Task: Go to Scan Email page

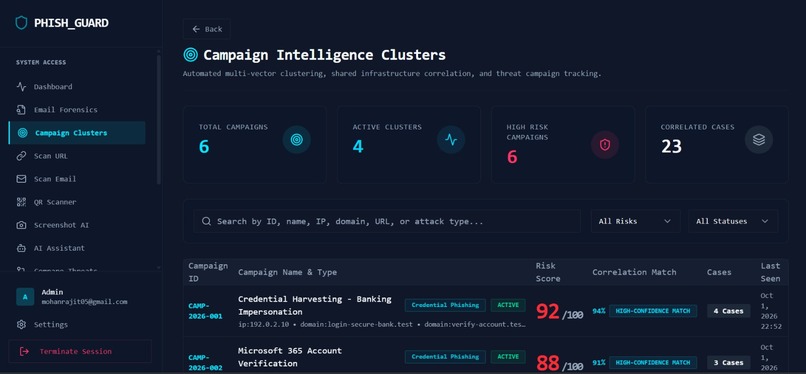Action: point(77,179)
